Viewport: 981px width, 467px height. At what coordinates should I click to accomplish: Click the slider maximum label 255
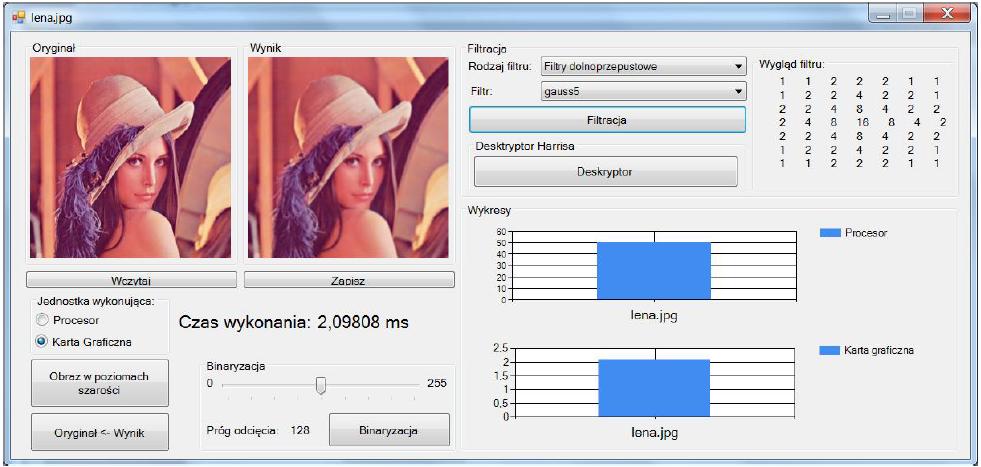pyautogui.click(x=437, y=383)
